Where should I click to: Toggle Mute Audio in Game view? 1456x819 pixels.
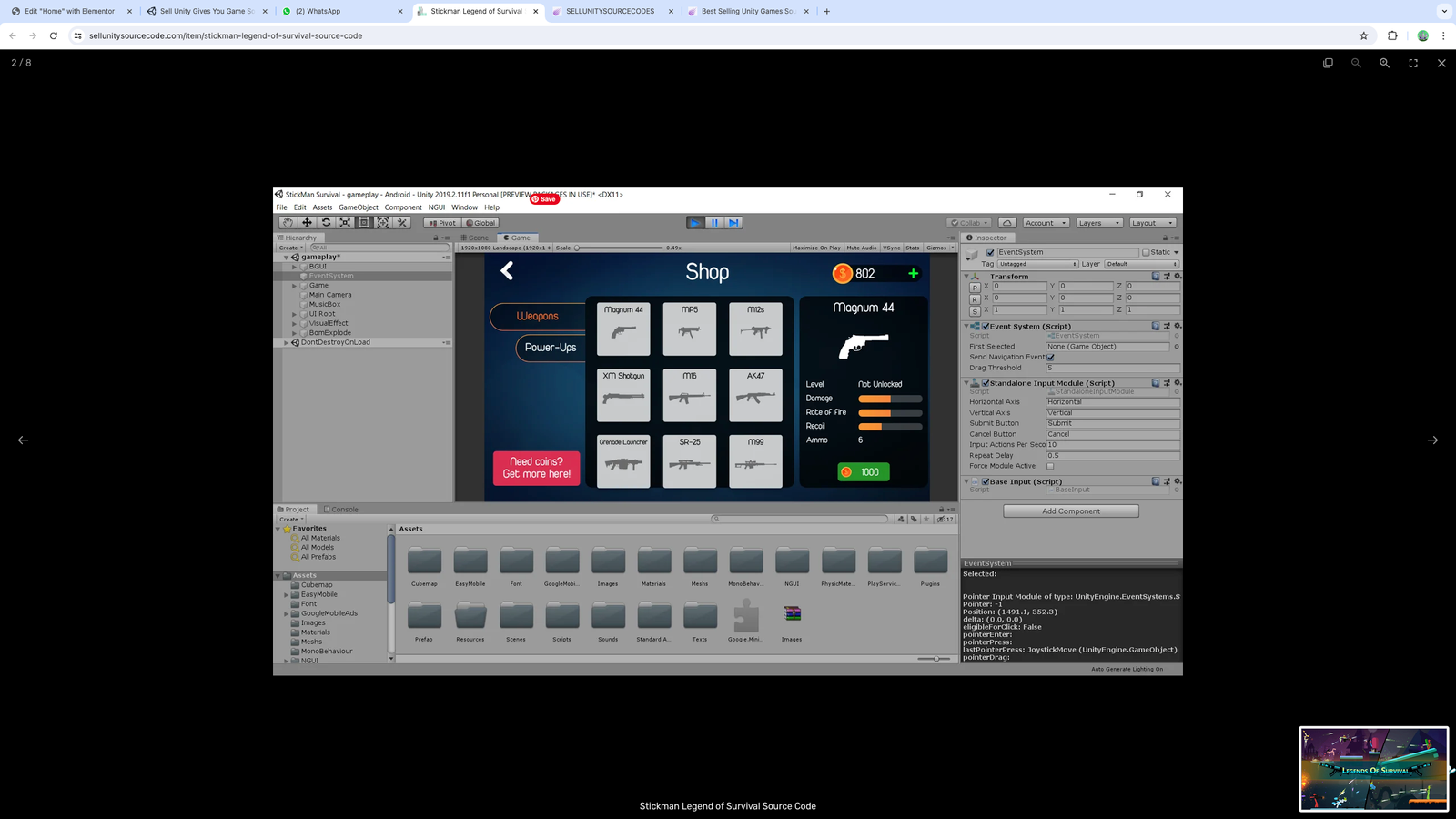(862, 248)
